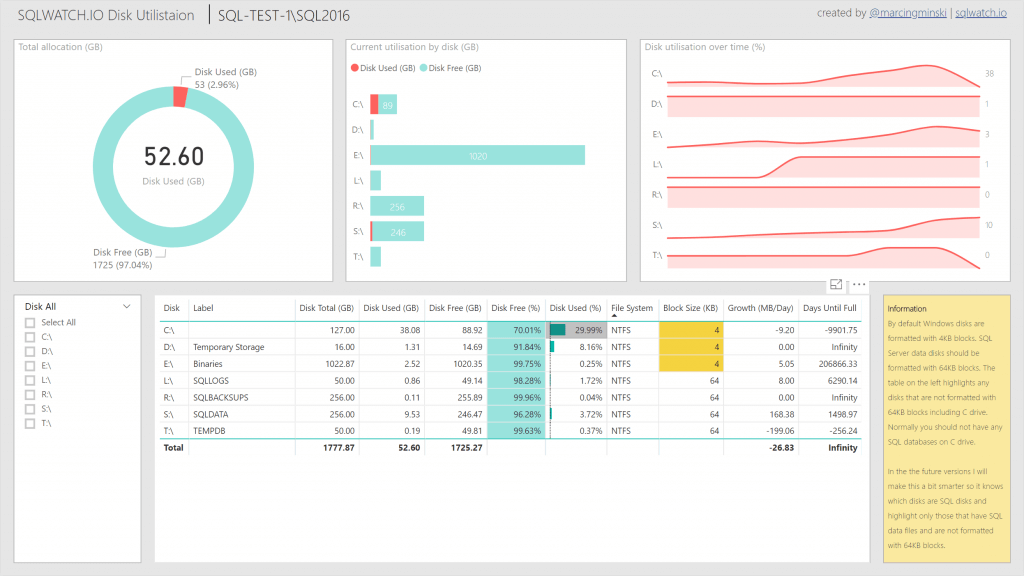Check the T:\ drive checkbox
The width and height of the screenshot is (1024, 576).
click(28, 423)
